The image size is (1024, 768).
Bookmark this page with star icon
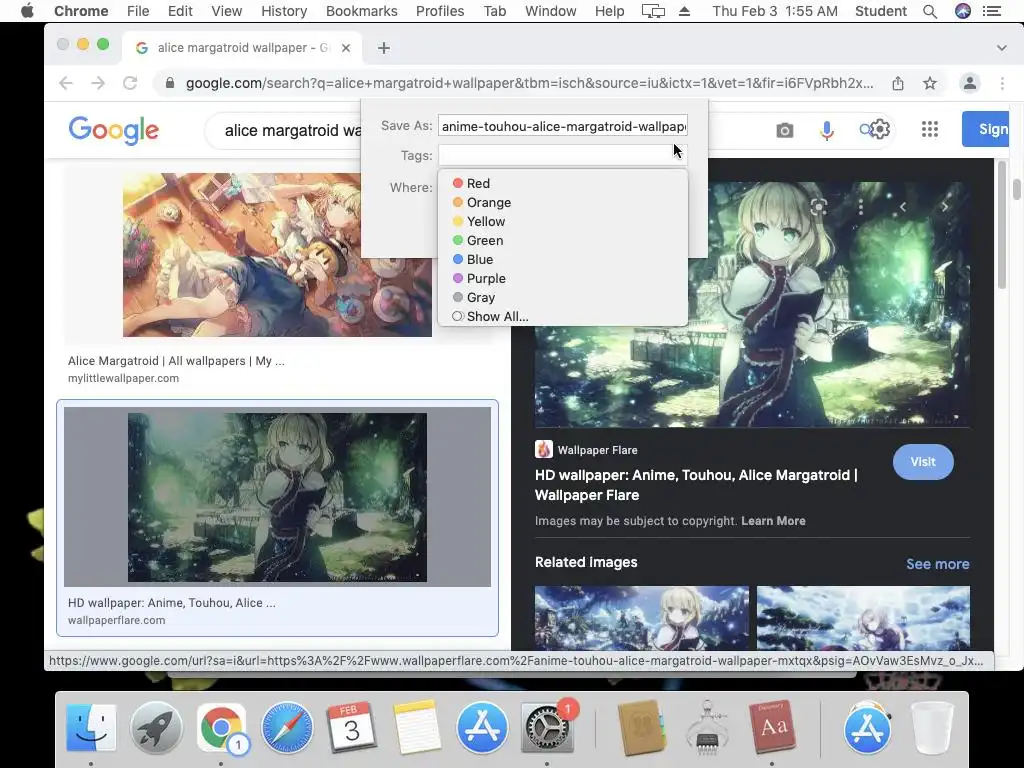click(x=930, y=83)
